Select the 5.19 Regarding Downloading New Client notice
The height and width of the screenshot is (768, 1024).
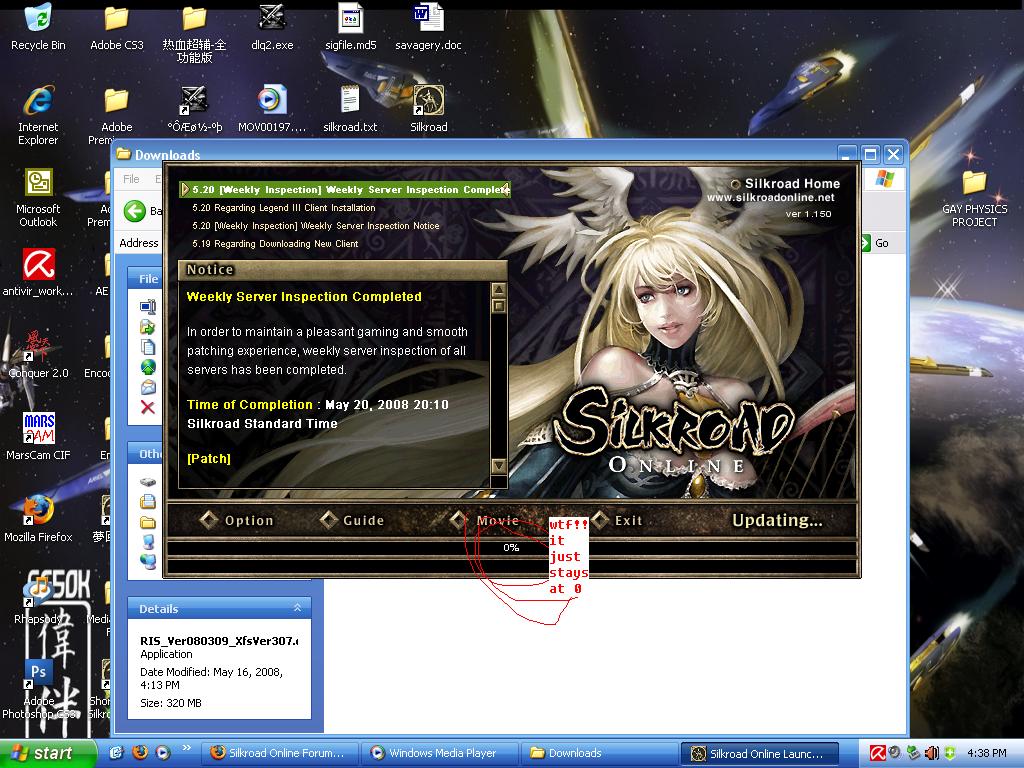[275, 244]
